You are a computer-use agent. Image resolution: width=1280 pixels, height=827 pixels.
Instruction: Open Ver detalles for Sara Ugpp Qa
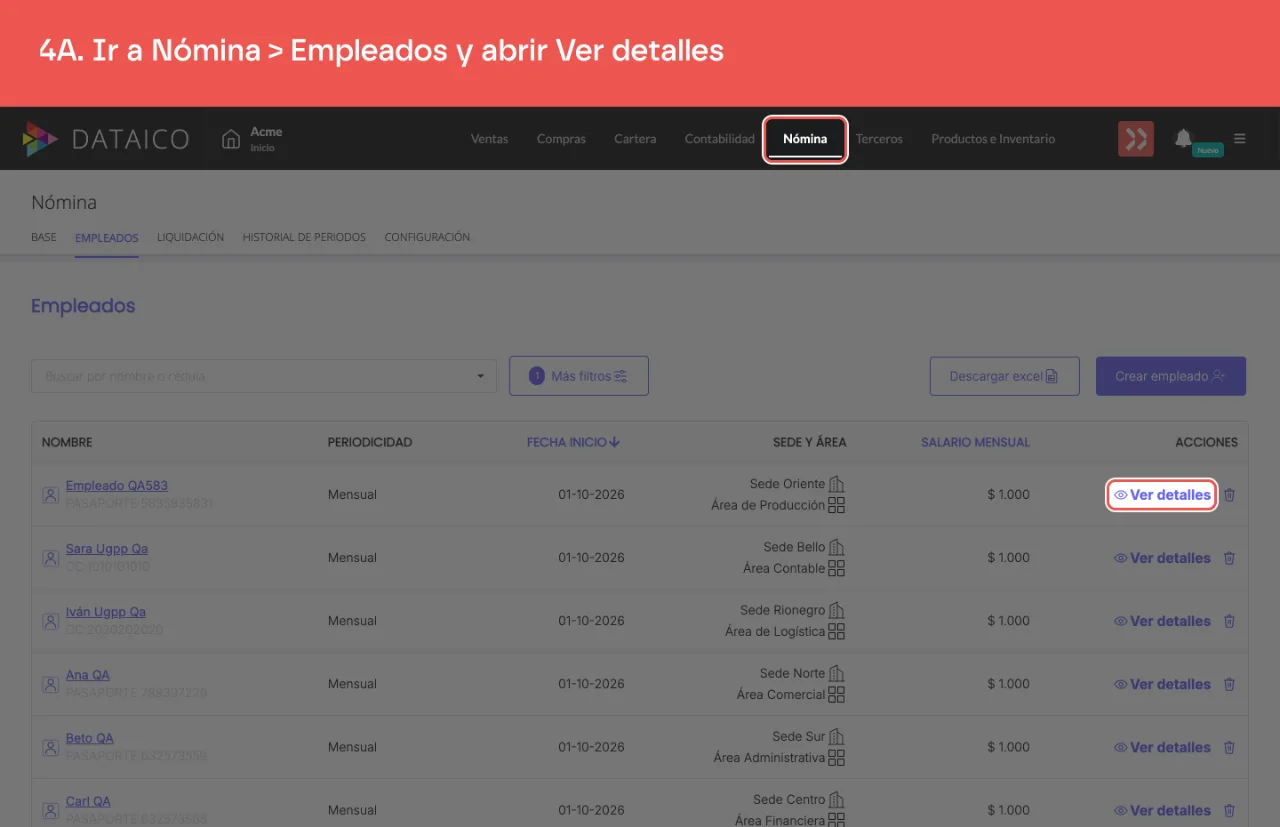click(x=1162, y=558)
